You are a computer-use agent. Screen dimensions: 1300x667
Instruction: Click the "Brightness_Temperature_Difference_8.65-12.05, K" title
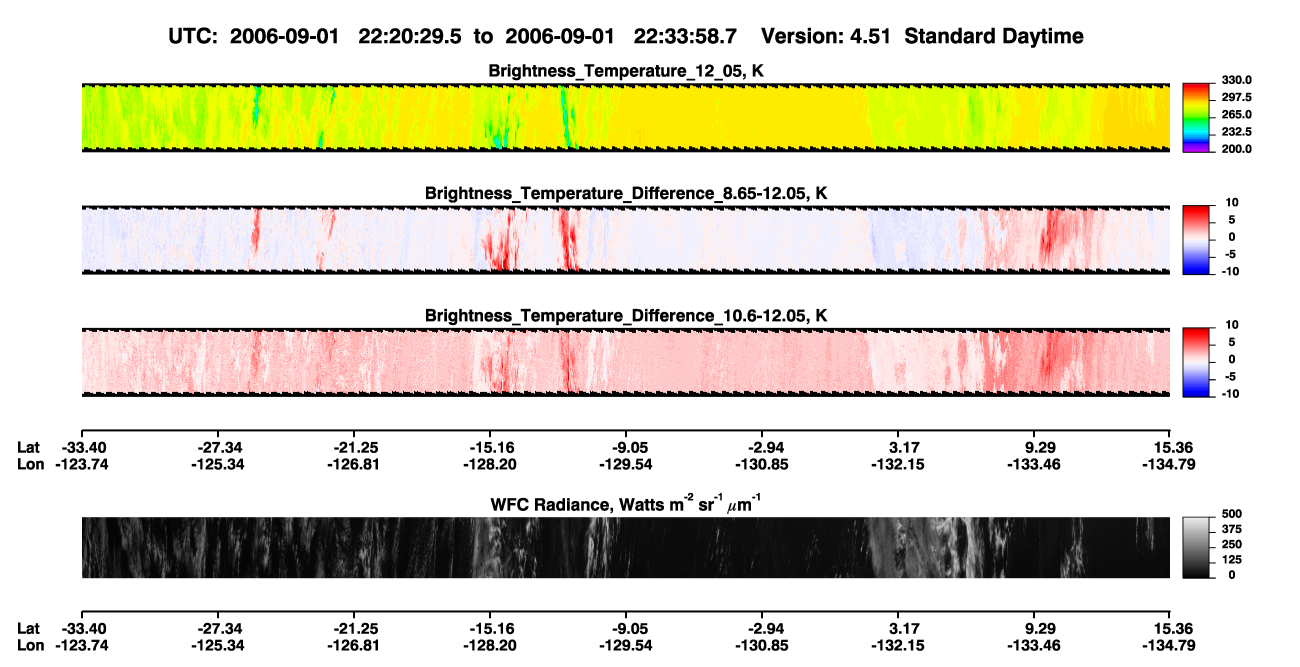tap(626, 193)
